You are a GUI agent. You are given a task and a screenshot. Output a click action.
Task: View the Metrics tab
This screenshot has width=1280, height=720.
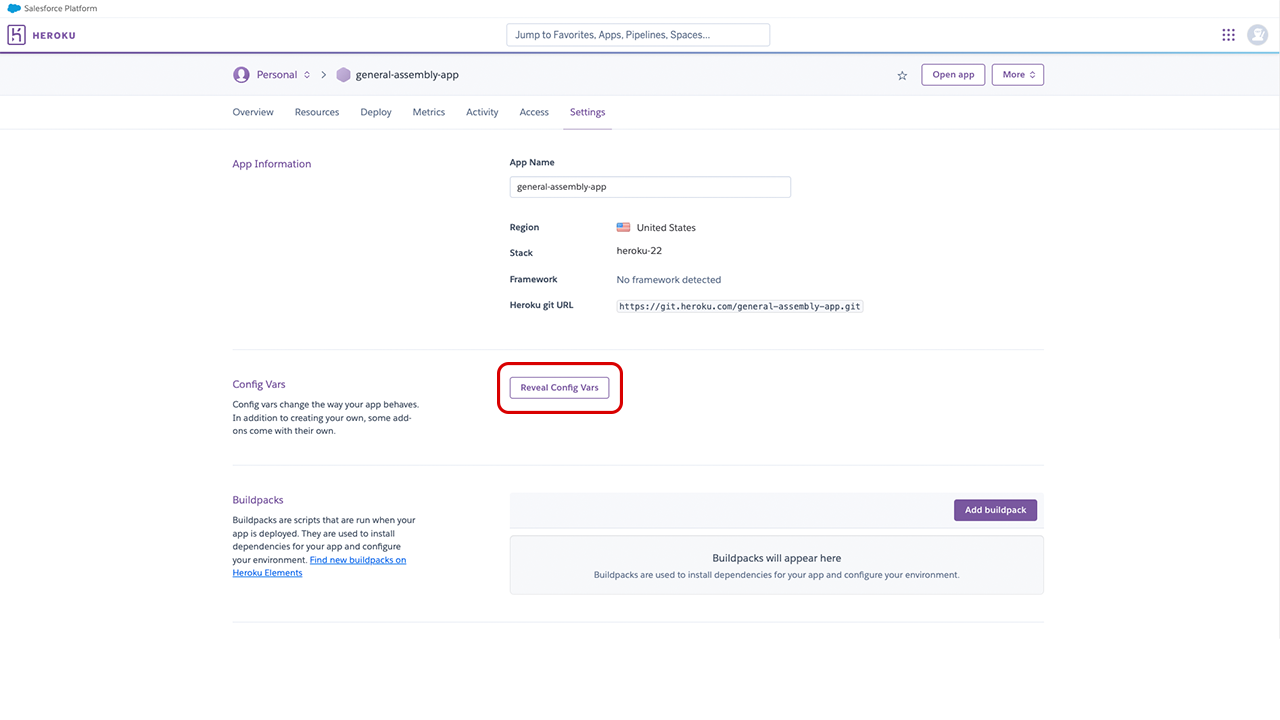(429, 112)
